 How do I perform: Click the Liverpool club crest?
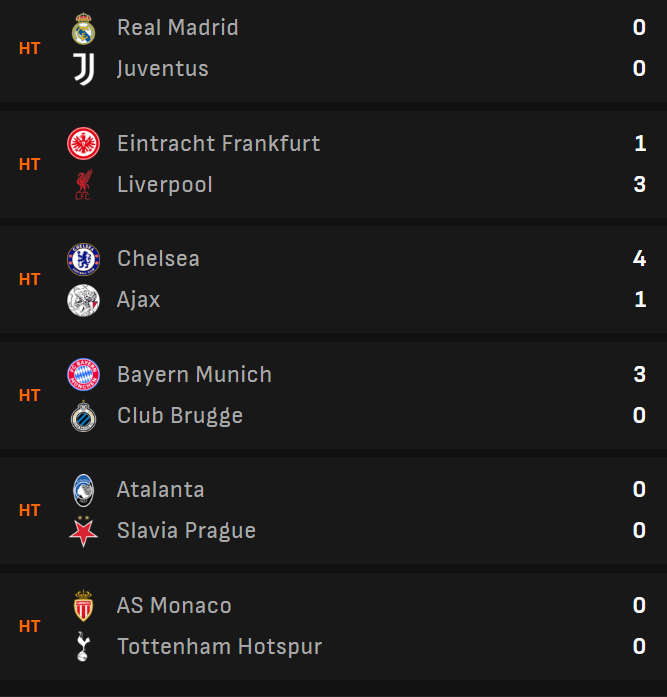(x=83, y=185)
